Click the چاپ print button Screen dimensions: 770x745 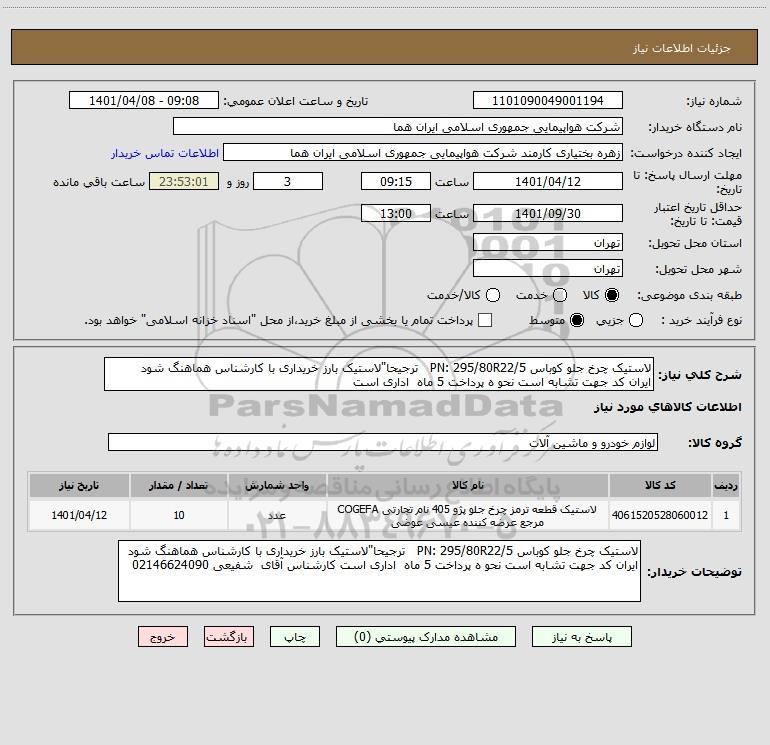(295, 637)
